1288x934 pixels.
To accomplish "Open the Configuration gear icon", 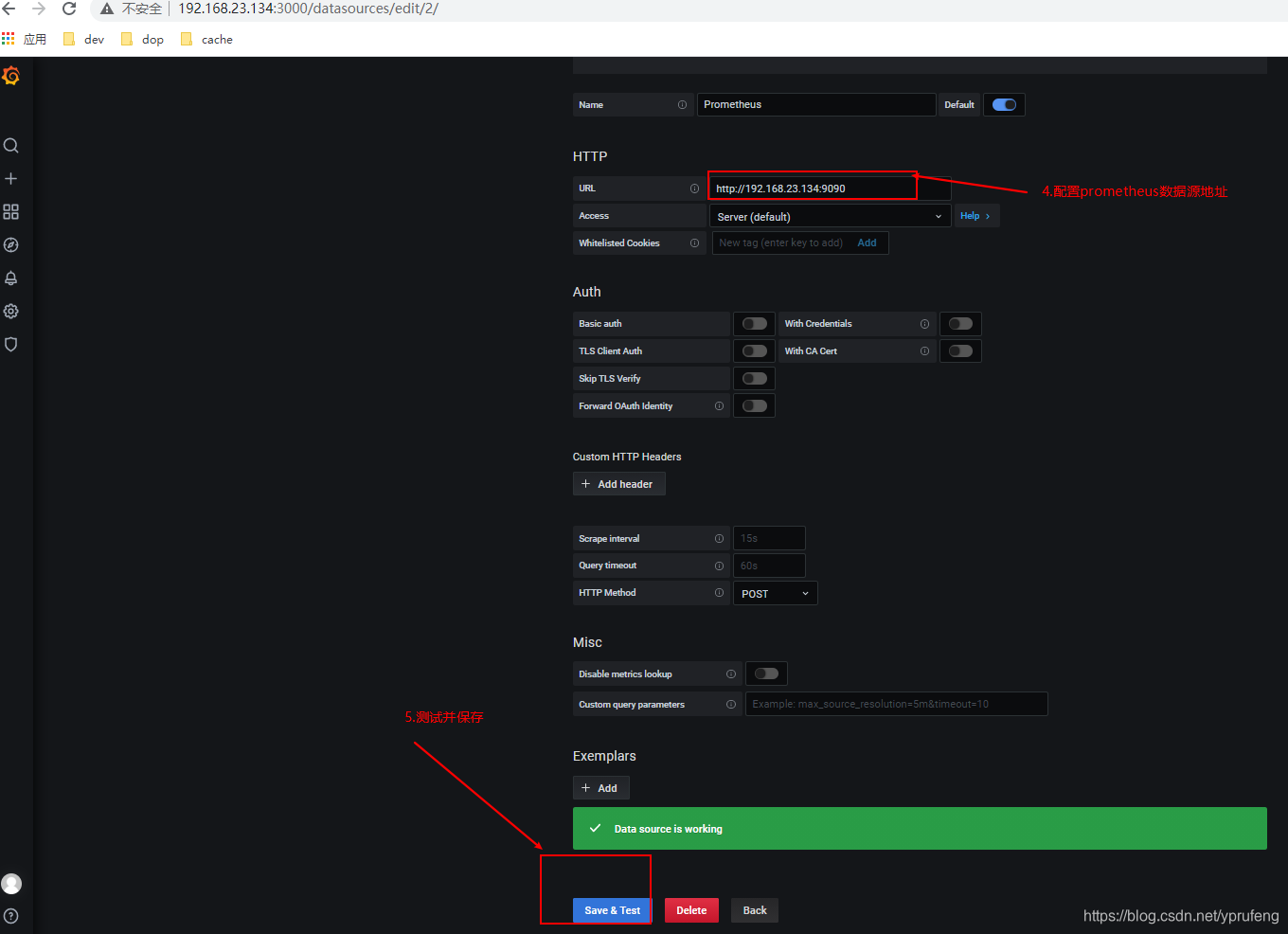I will [11, 312].
